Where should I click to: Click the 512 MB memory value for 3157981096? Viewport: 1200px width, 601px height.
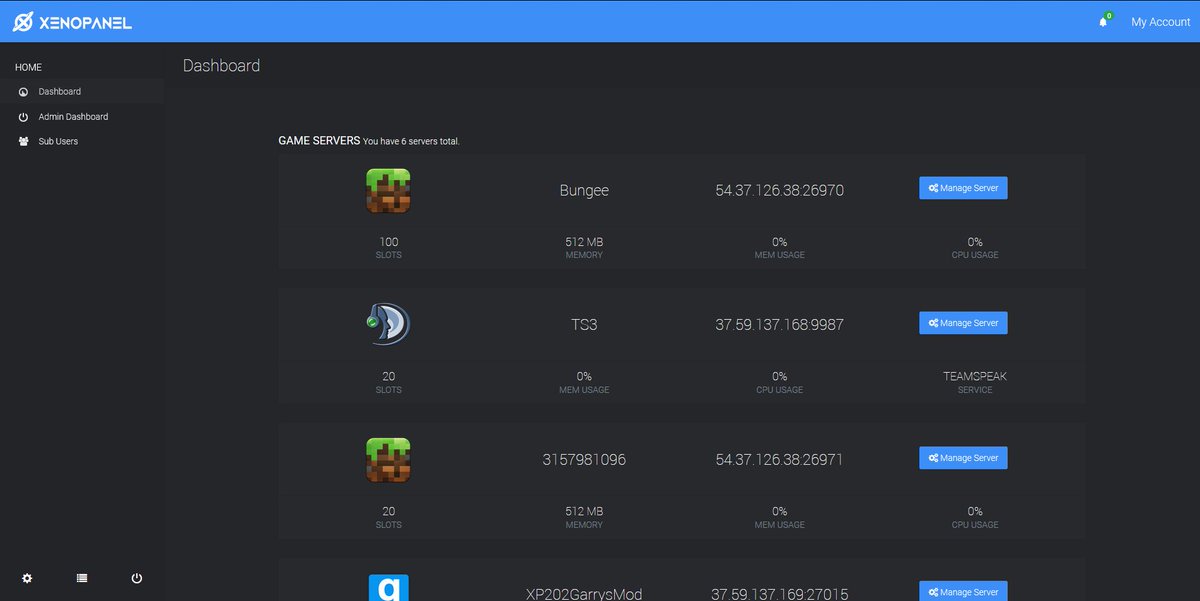coord(584,511)
